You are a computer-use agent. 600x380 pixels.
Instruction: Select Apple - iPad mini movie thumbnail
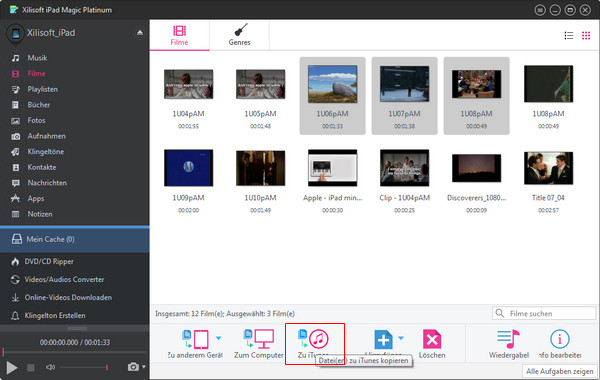click(333, 168)
